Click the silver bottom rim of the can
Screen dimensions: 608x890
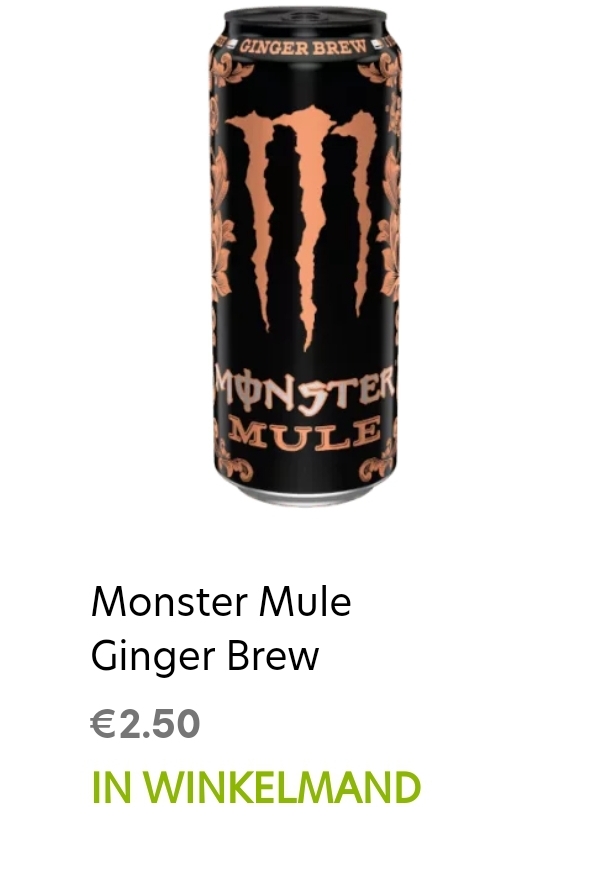tap(304, 494)
